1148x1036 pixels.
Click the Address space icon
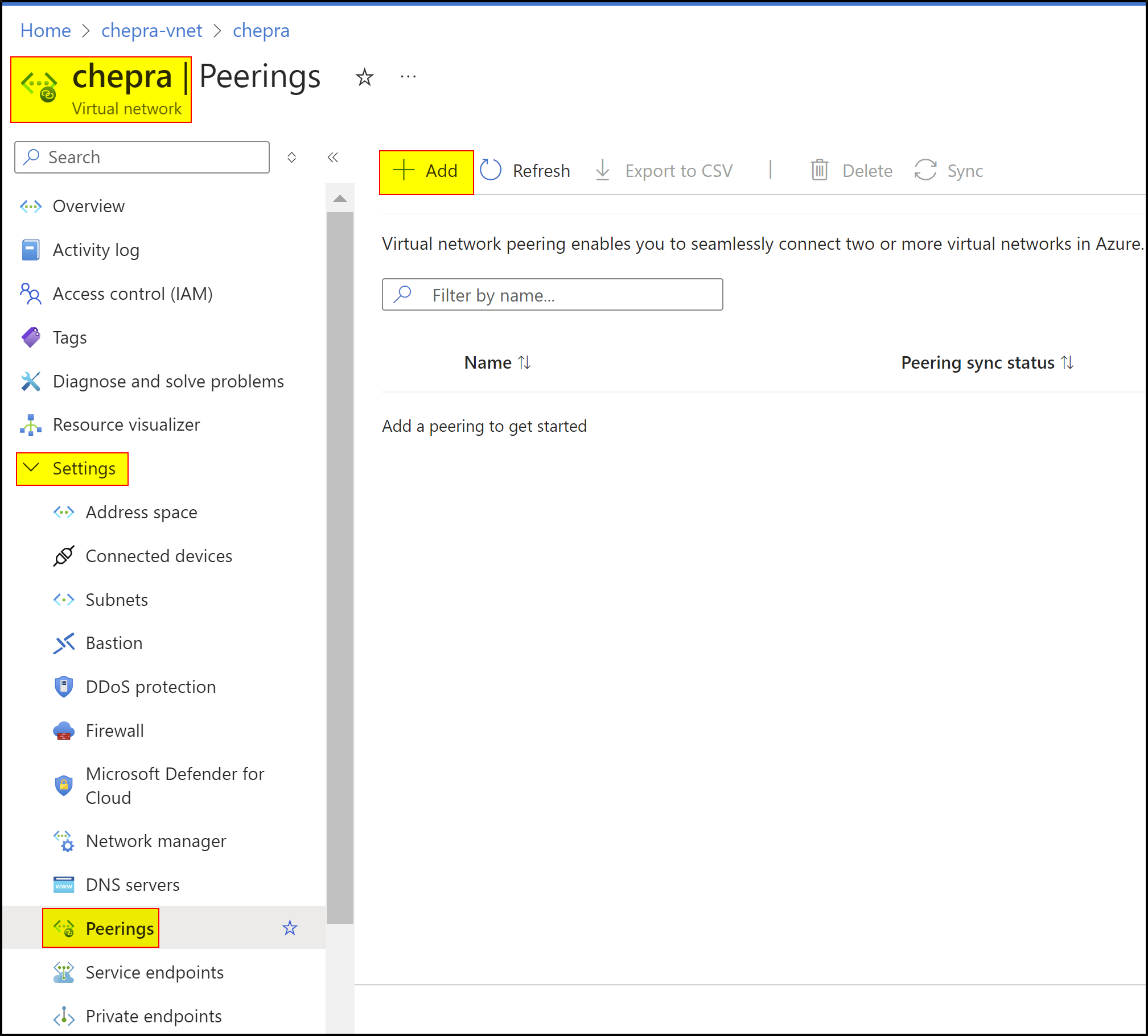pyautogui.click(x=64, y=512)
